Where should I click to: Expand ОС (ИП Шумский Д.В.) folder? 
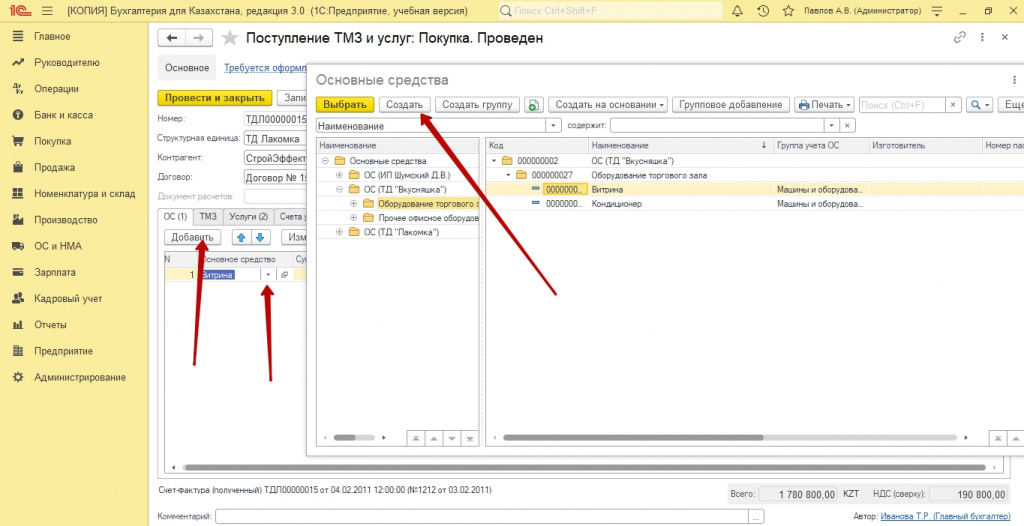(x=339, y=175)
